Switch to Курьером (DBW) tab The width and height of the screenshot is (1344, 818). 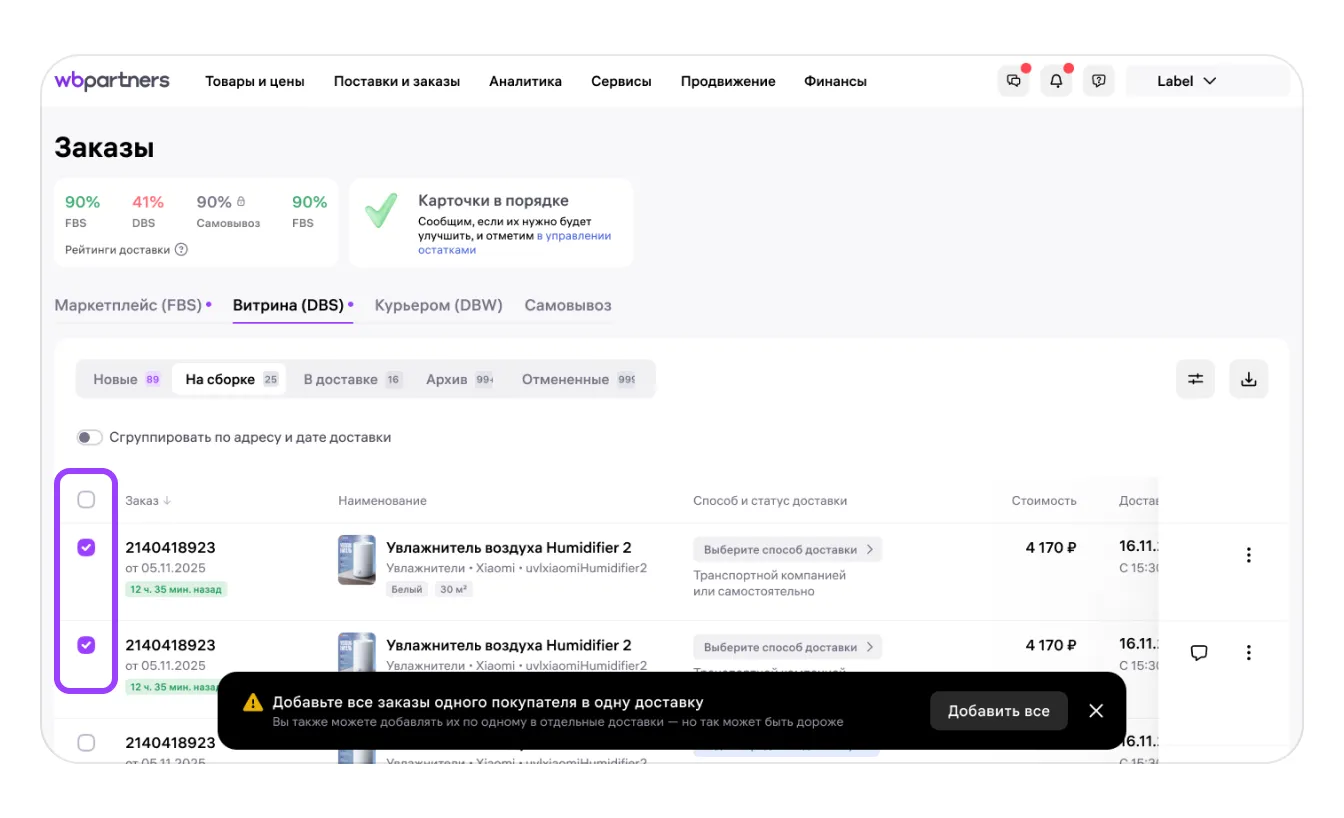coord(439,305)
